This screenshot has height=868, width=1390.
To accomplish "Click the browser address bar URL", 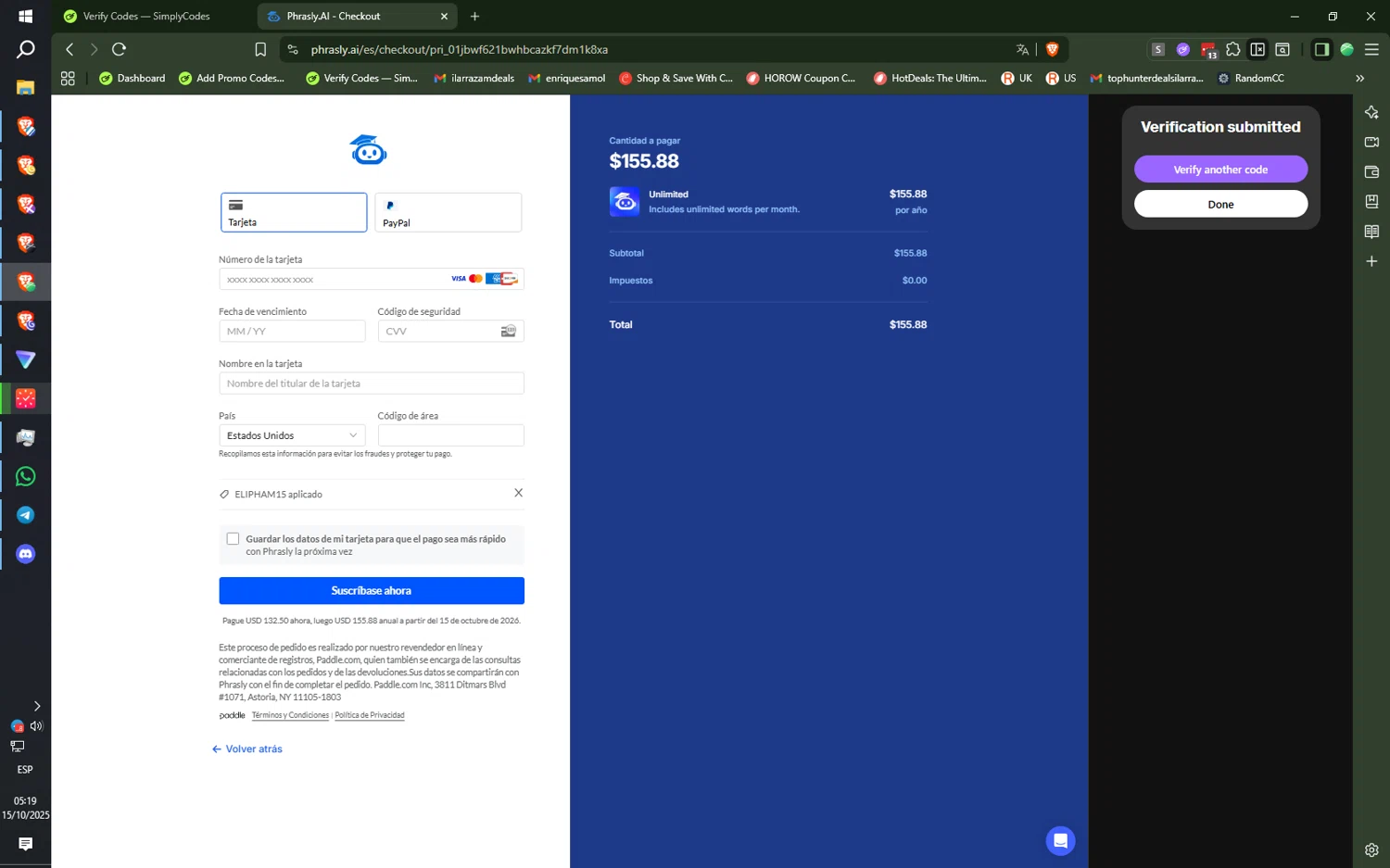I will (460, 49).
